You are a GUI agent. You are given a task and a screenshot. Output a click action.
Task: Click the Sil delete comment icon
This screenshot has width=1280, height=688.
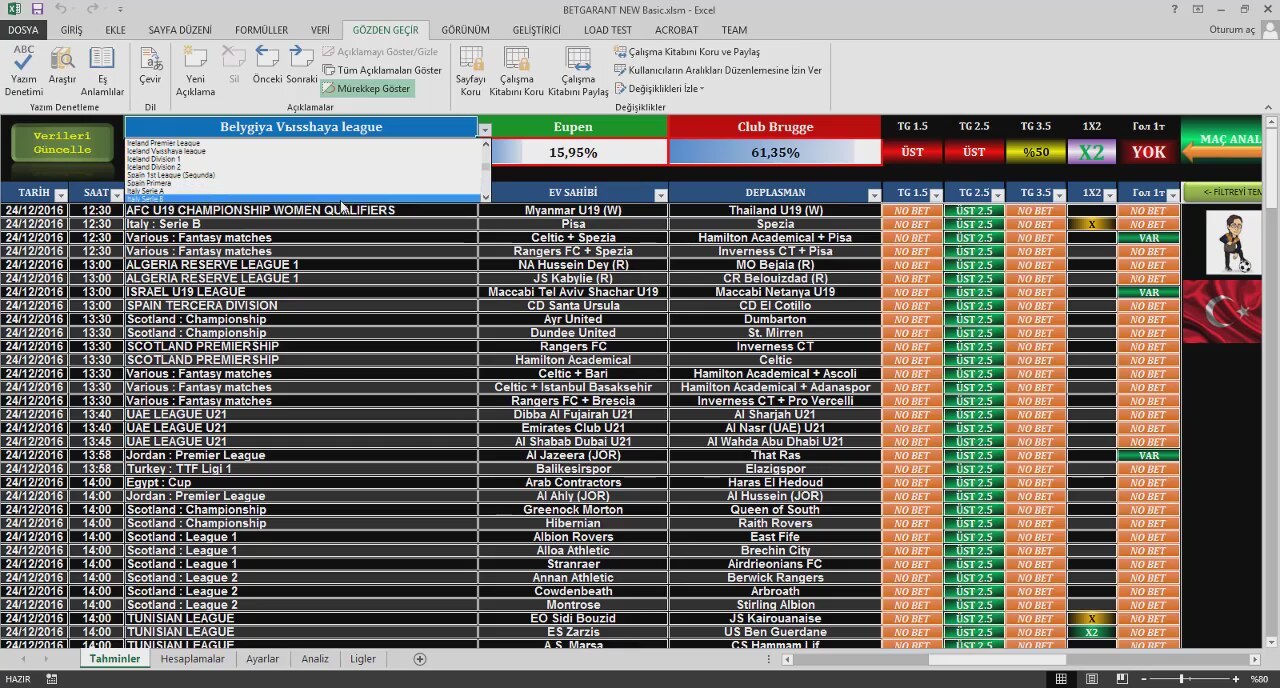(234, 65)
